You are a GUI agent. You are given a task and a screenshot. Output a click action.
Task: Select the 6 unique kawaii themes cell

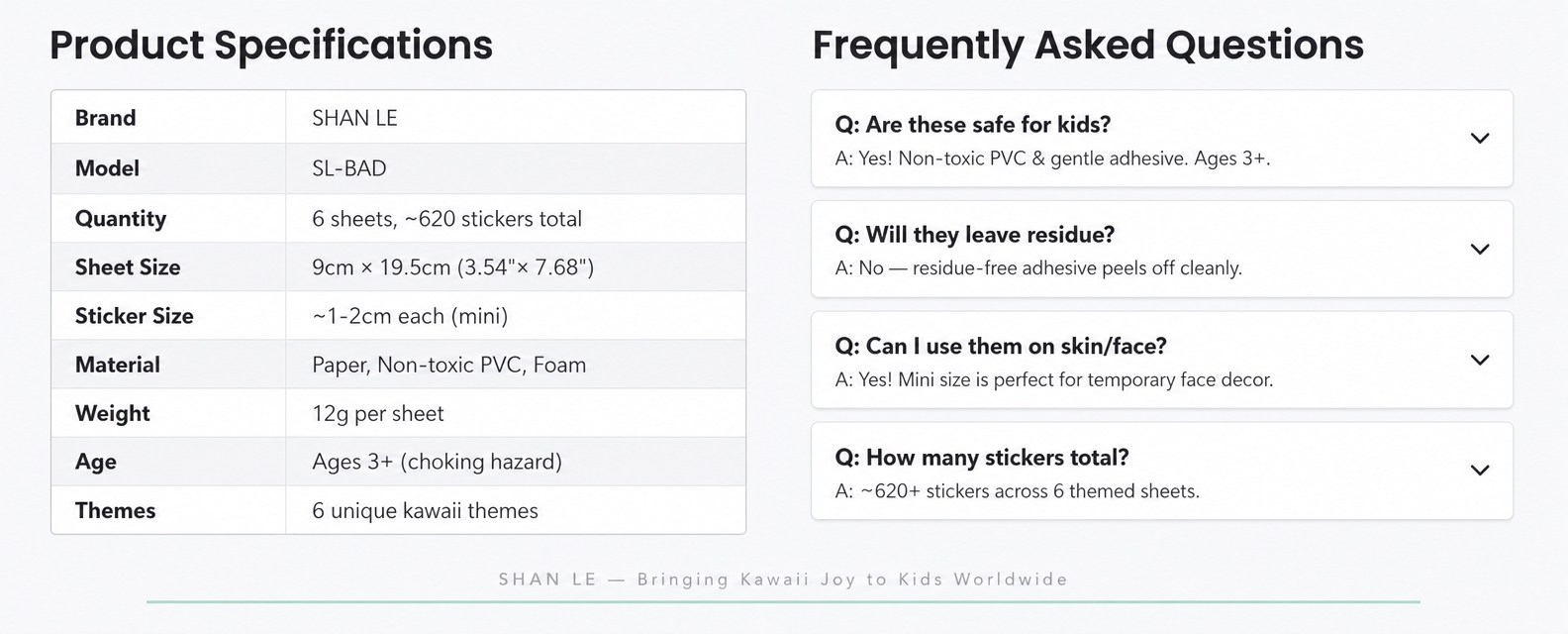[516, 510]
